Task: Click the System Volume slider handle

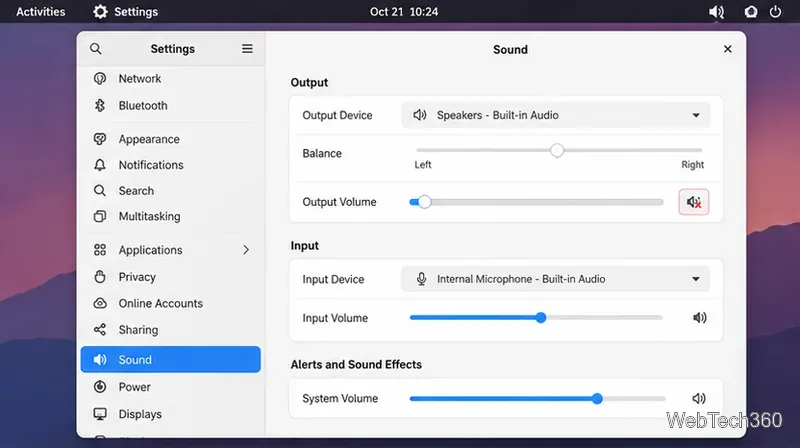Action: 597,399
